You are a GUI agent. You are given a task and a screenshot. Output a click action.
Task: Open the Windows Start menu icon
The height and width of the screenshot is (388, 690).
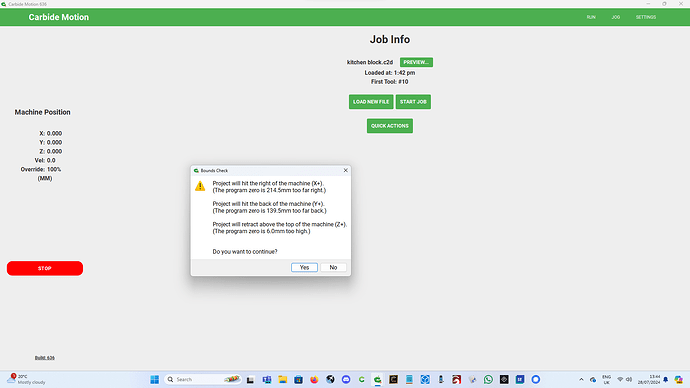(x=154, y=379)
